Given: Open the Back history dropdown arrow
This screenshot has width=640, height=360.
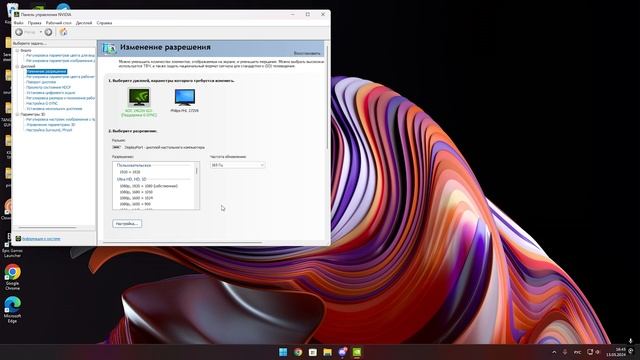Looking at the screenshot, I should click(40, 32).
